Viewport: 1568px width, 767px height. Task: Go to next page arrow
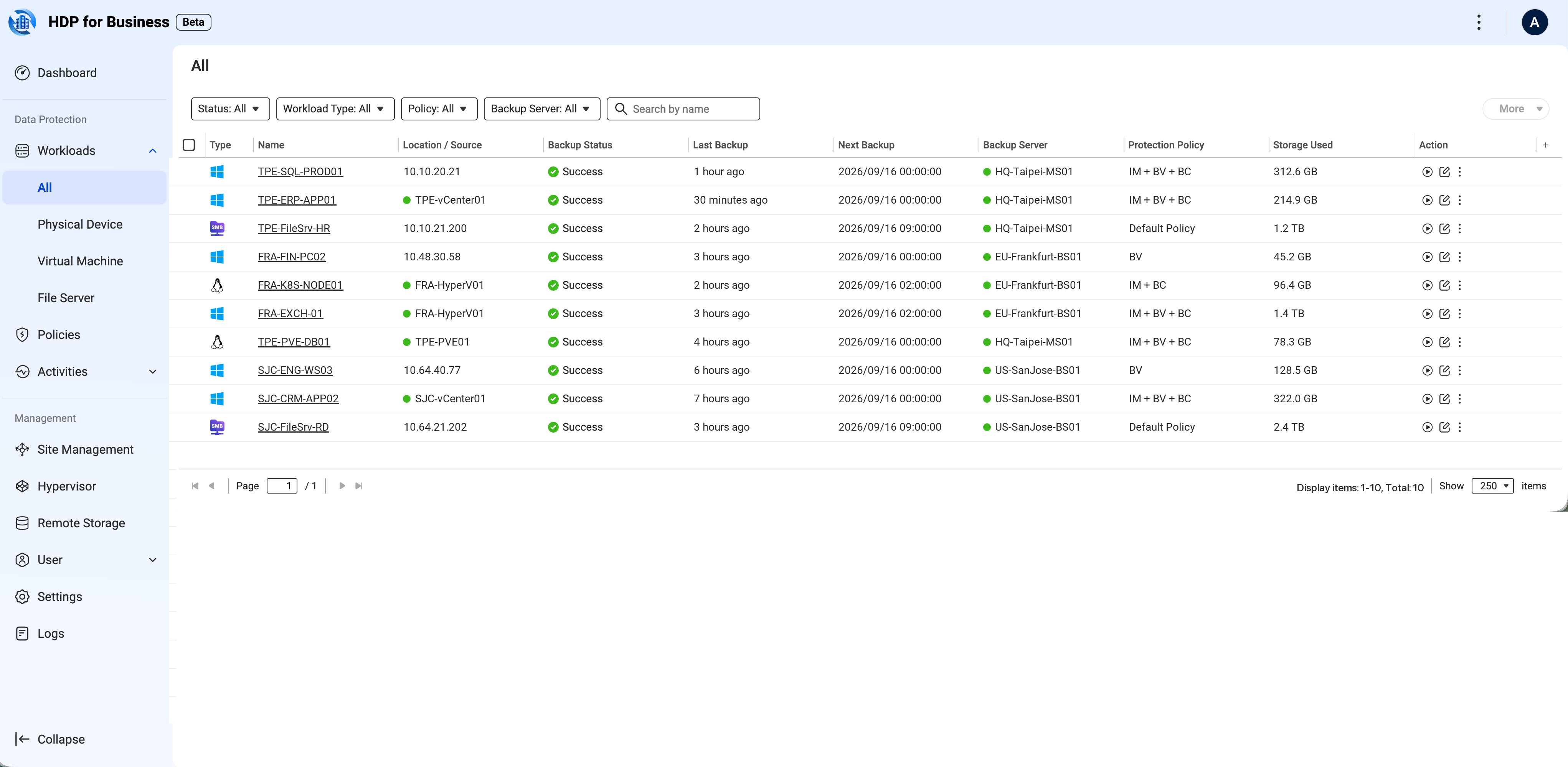pyautogui.click(x=342, y=486)
